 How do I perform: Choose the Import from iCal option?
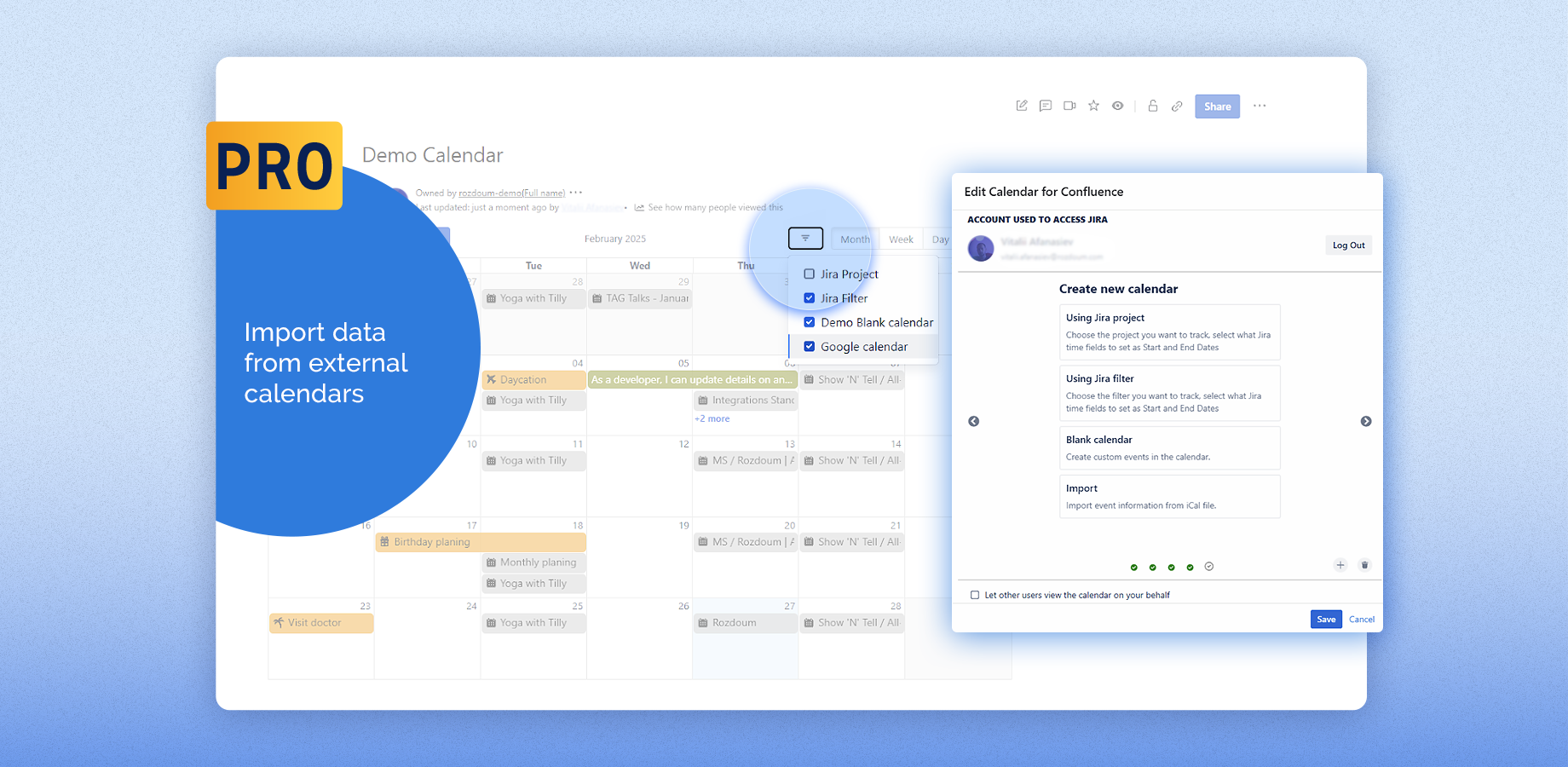[1169, 496]
